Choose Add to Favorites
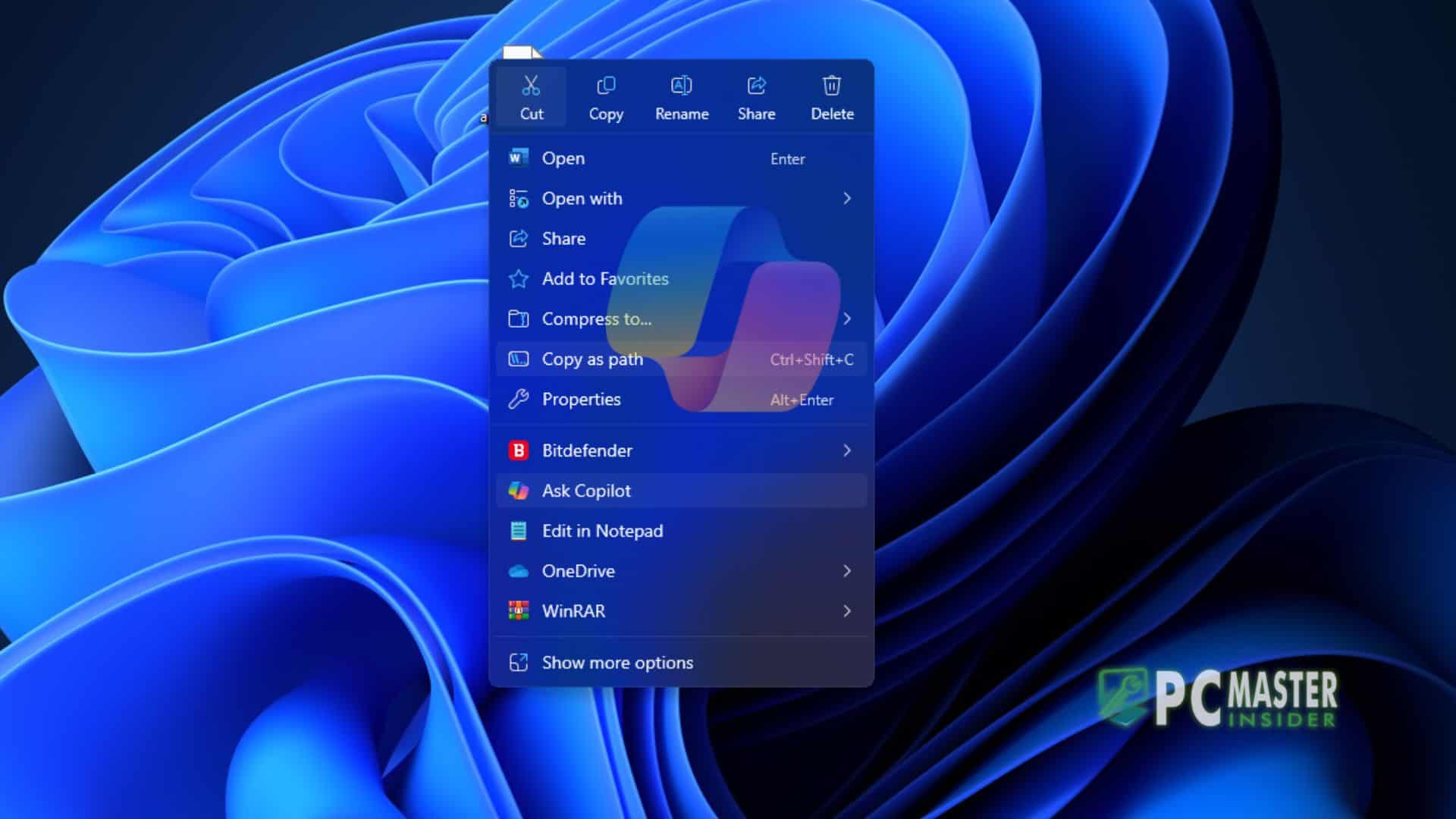 [604, 279]
